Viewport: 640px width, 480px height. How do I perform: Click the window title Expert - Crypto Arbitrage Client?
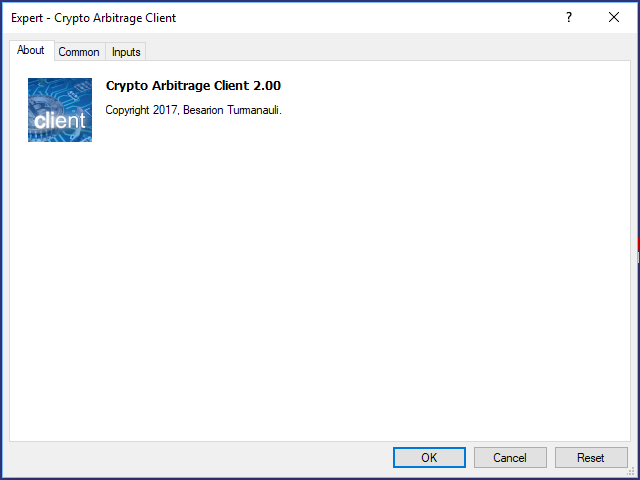[x=93, y=18]
